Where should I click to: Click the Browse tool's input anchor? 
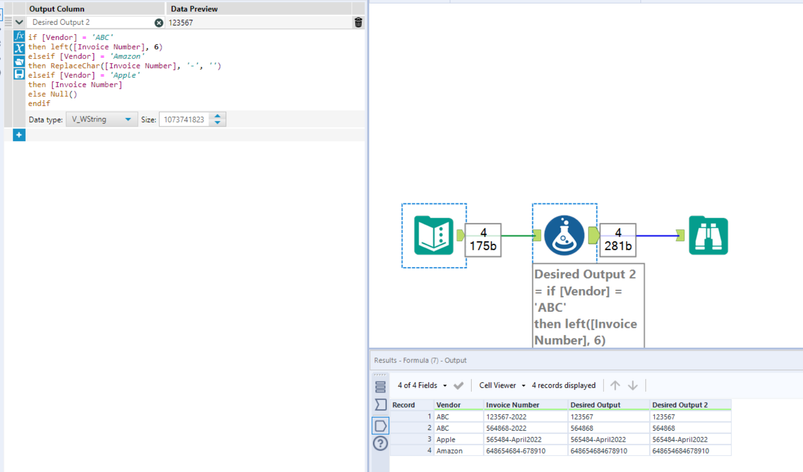(x=680, y=235)
